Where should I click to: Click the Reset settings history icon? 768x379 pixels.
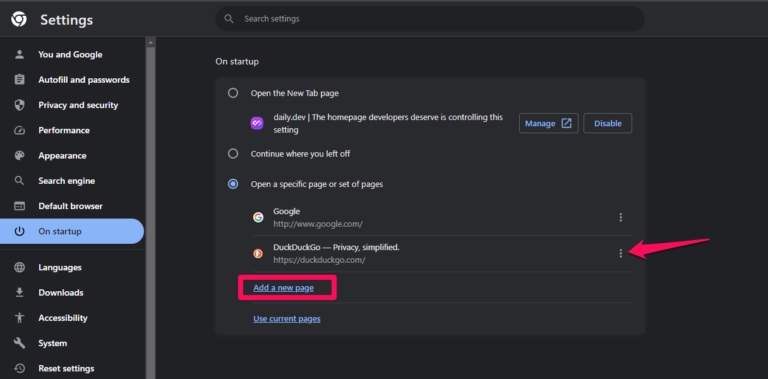pos(20,368)
